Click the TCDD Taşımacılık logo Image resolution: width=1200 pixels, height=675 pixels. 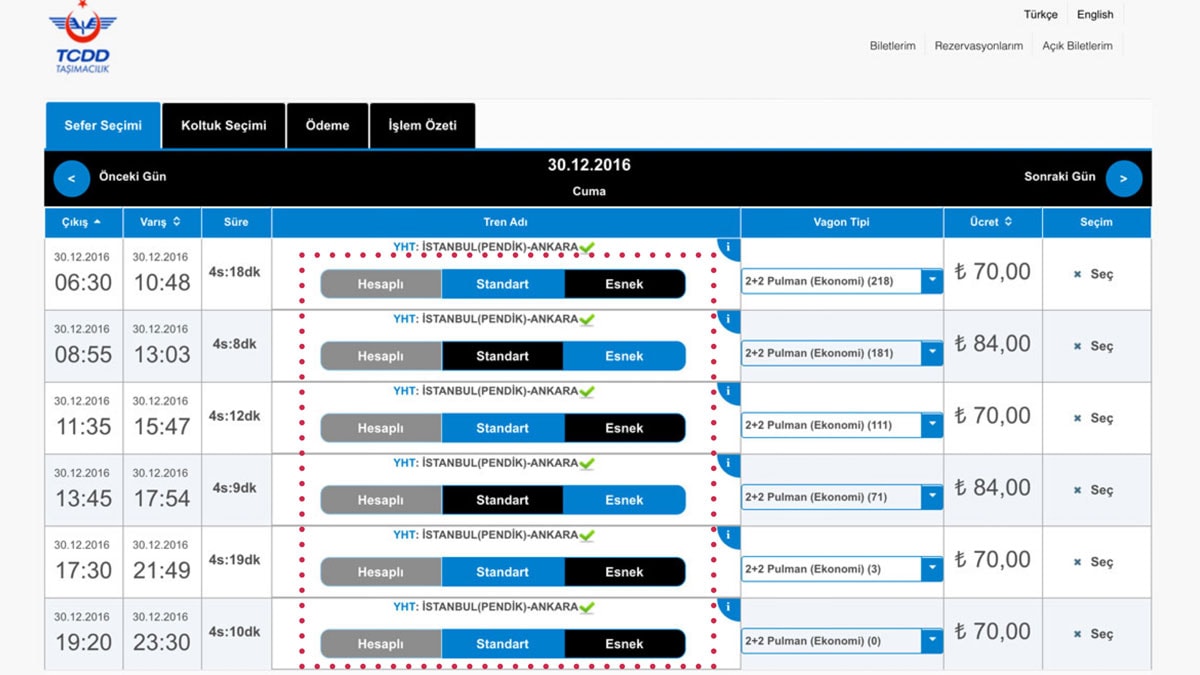click(83, 40)
